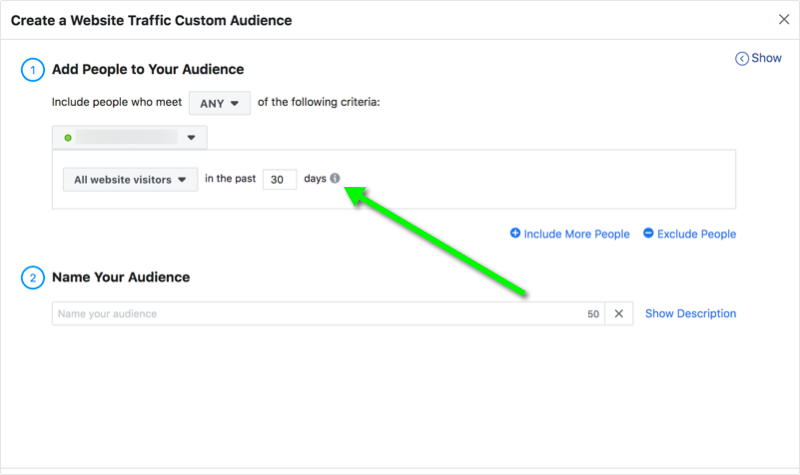Image resolution: width=800 pixels, height=475 pixels.
Task: Click the chevron icon beside Show
Action: (741, 59)
